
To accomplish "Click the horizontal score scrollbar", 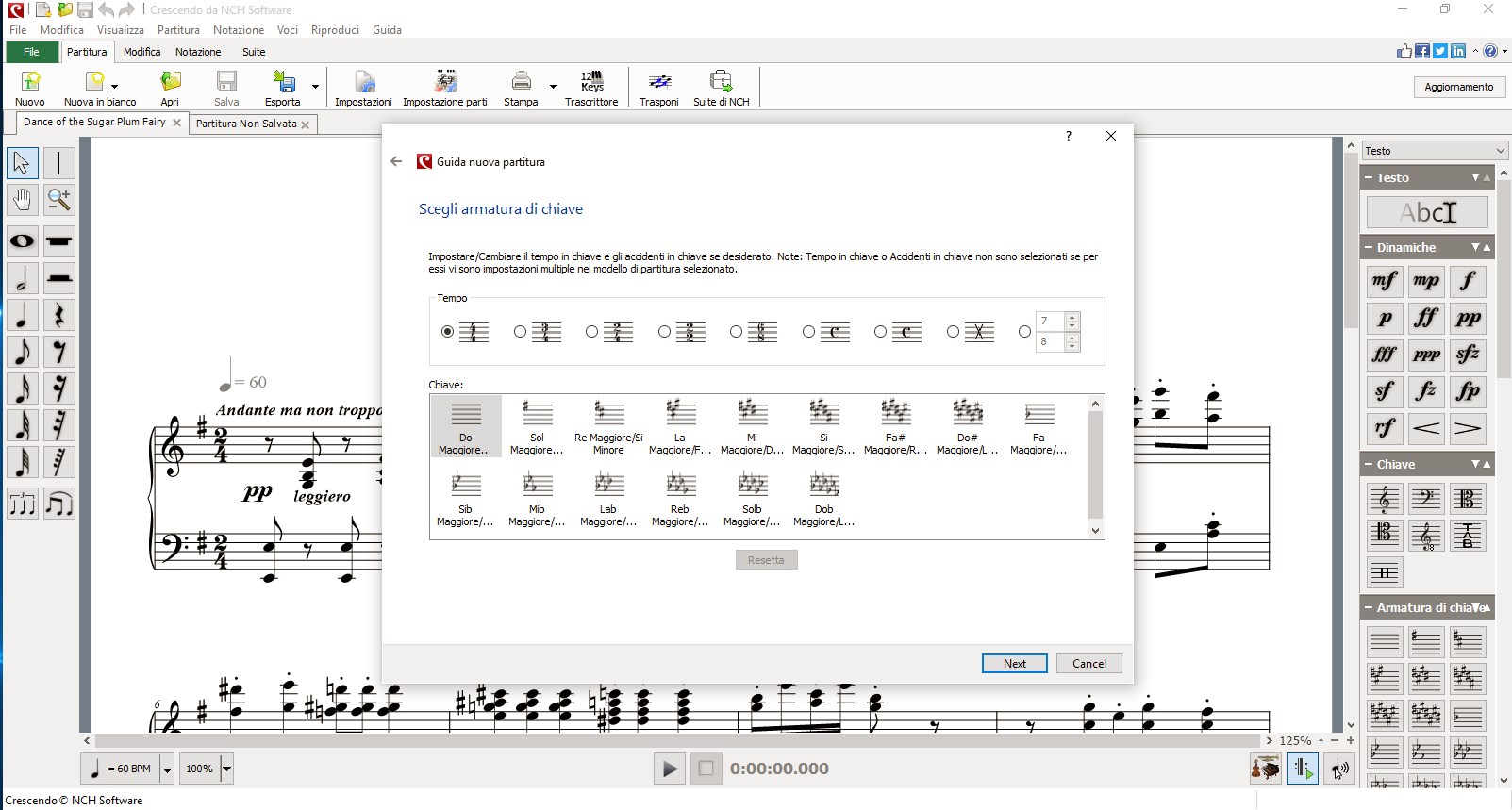I will click(x=677, y=740).
